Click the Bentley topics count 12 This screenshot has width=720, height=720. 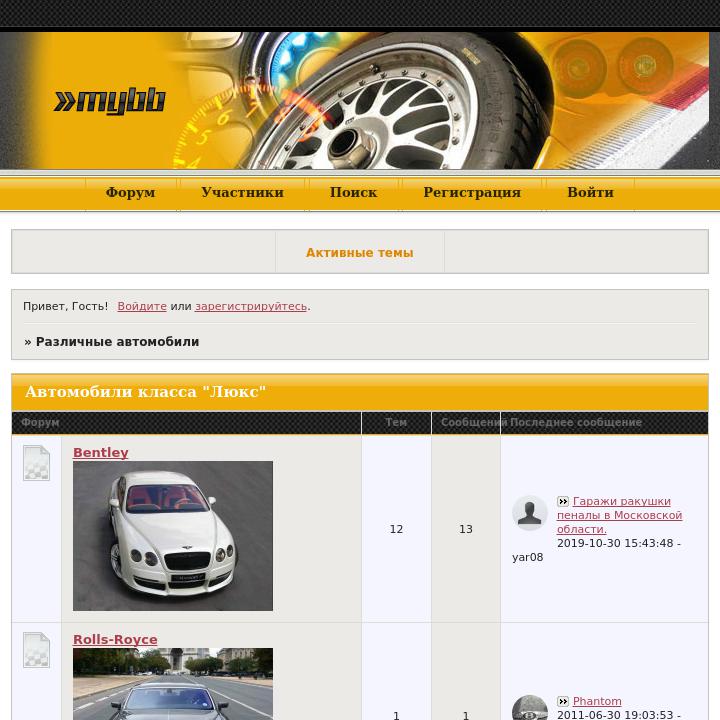tap(396, 529)
